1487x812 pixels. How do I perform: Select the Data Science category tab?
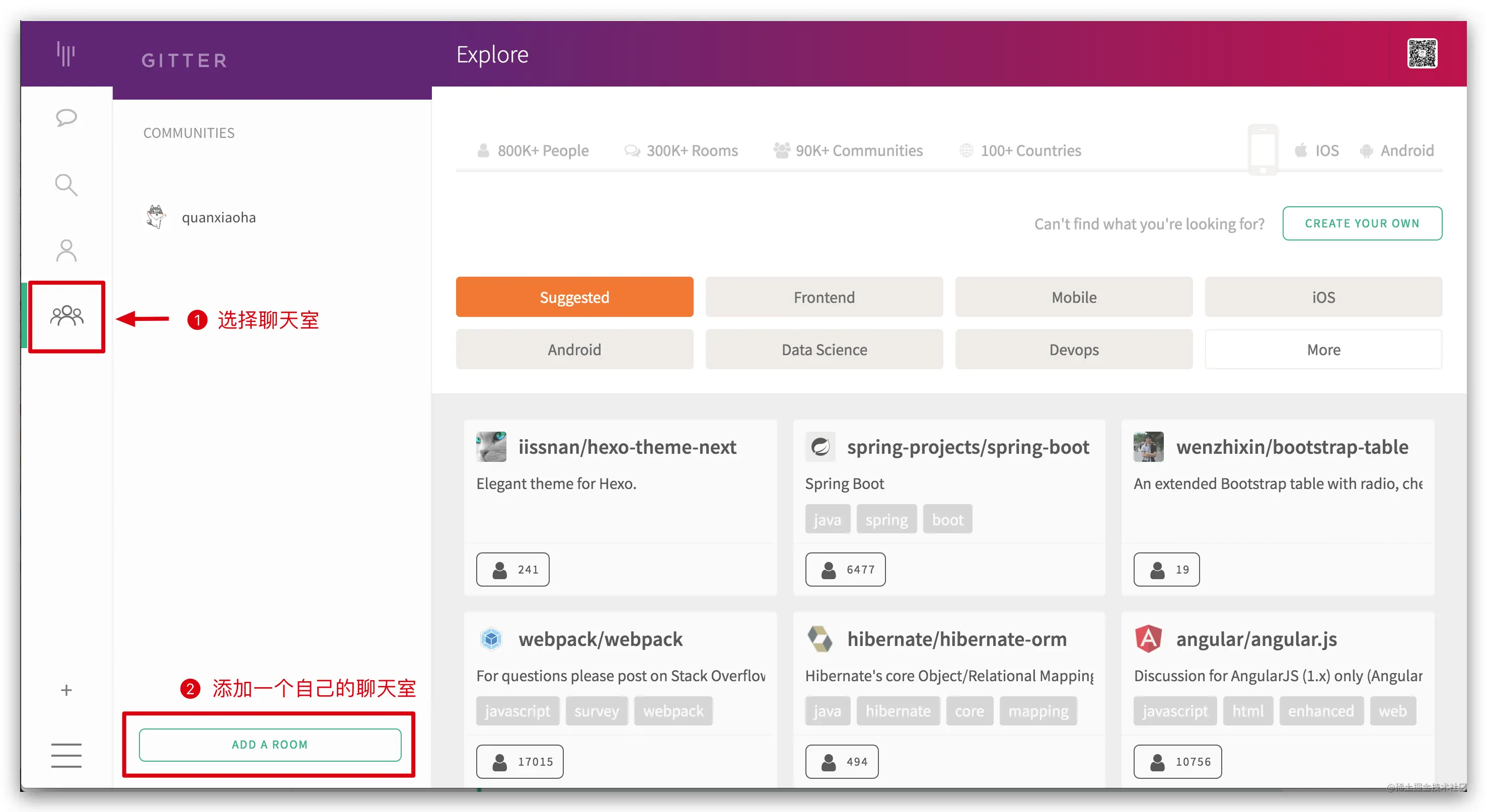tap(825, 349)
